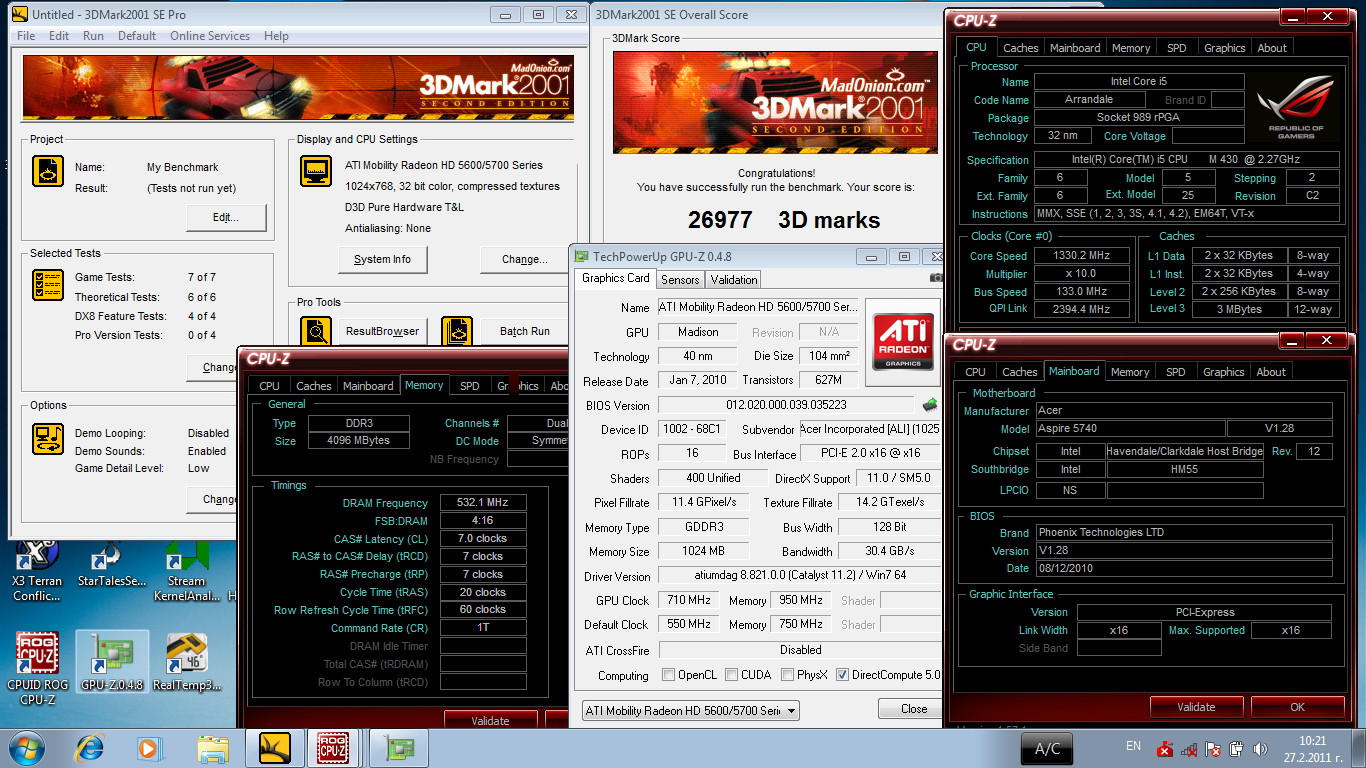The width and height of the screenshot is (1366, 768).
Task: Click the EN language indicator on taskbar
Action: click(x=1133, y=746)
